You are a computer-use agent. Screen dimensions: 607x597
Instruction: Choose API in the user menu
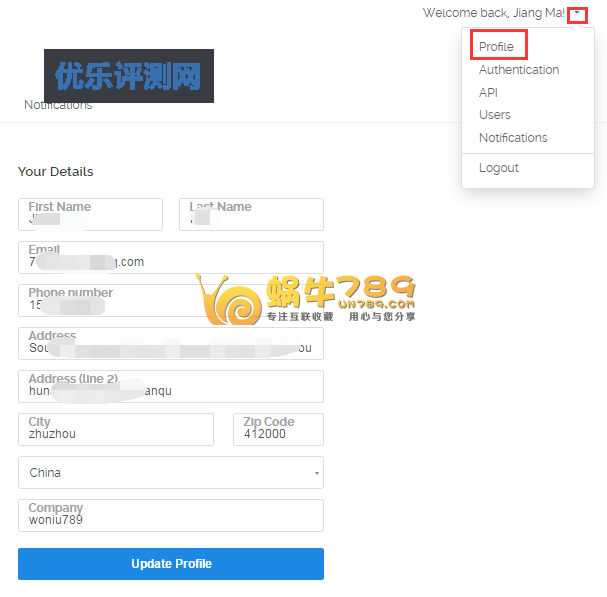point(488,93)
